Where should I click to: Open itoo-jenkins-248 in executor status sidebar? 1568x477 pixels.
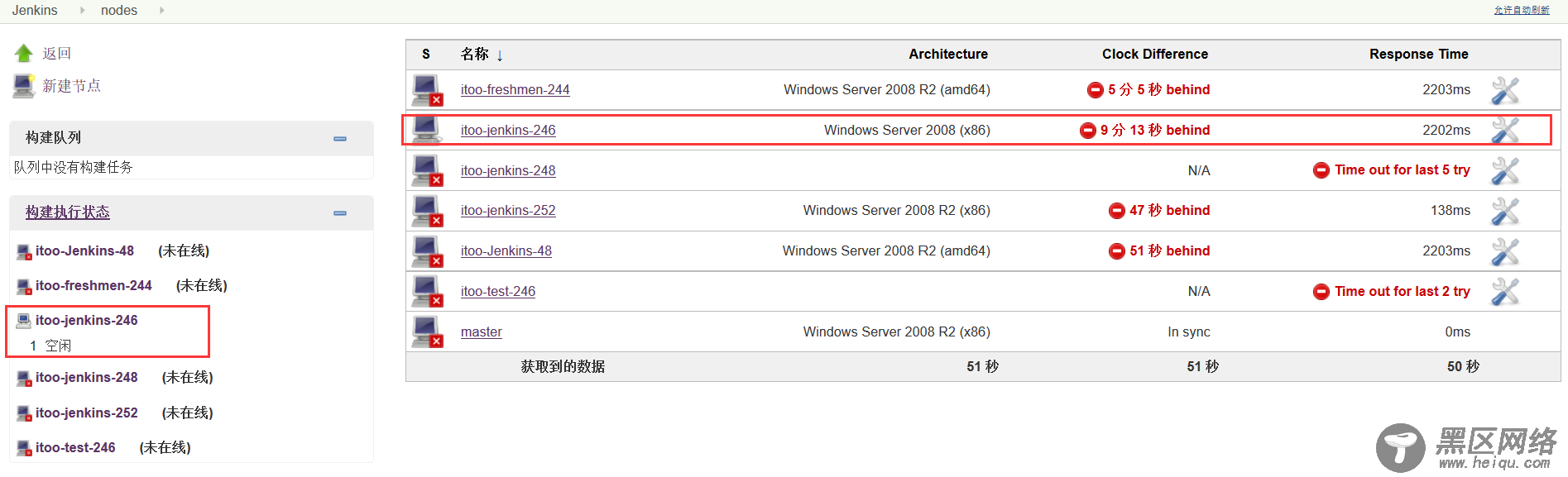click(x=87, y=377)
